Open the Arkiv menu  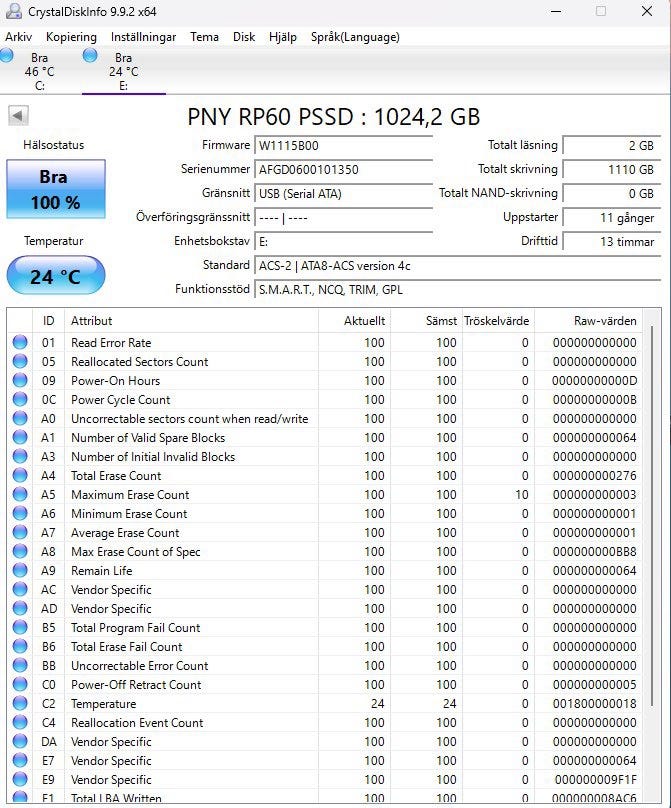[x=19, y=37]
